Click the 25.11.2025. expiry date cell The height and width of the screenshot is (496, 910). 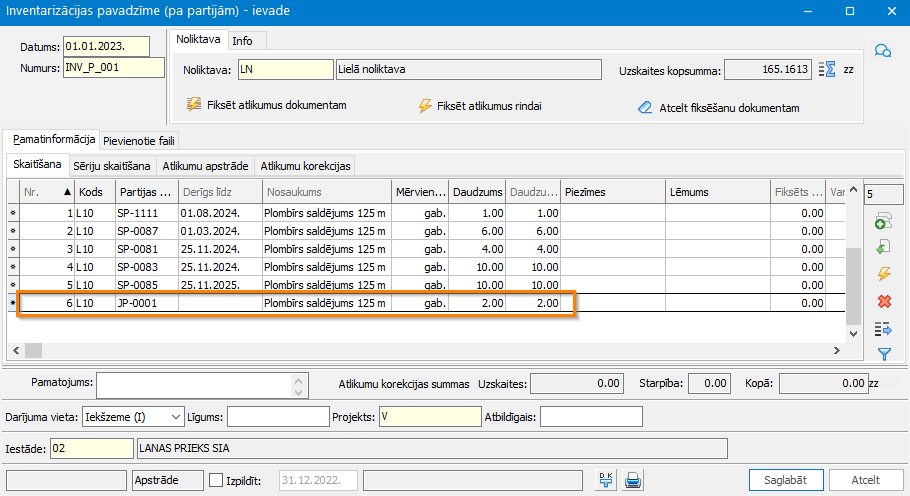tap(220, 285)
